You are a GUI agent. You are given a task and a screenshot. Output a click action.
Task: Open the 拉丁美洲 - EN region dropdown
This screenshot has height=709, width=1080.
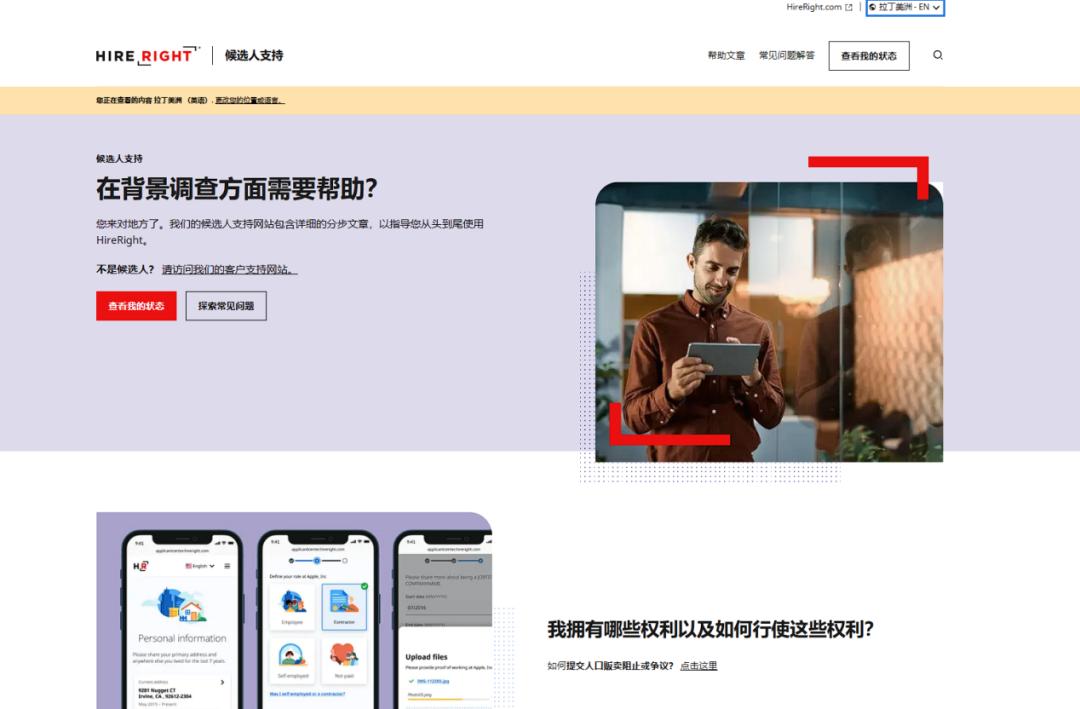click(905, 7)
